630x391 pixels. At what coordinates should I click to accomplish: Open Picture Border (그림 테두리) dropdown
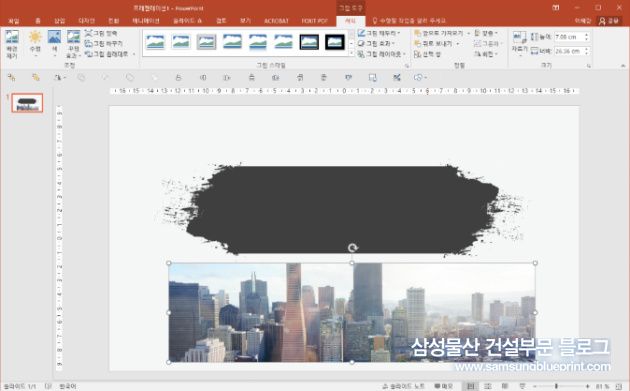pos(379,33)
